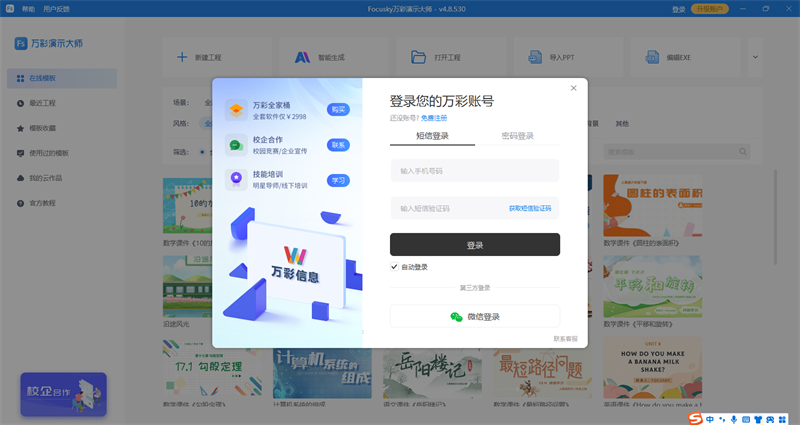Click the black 登录 button

click(475, 245)
